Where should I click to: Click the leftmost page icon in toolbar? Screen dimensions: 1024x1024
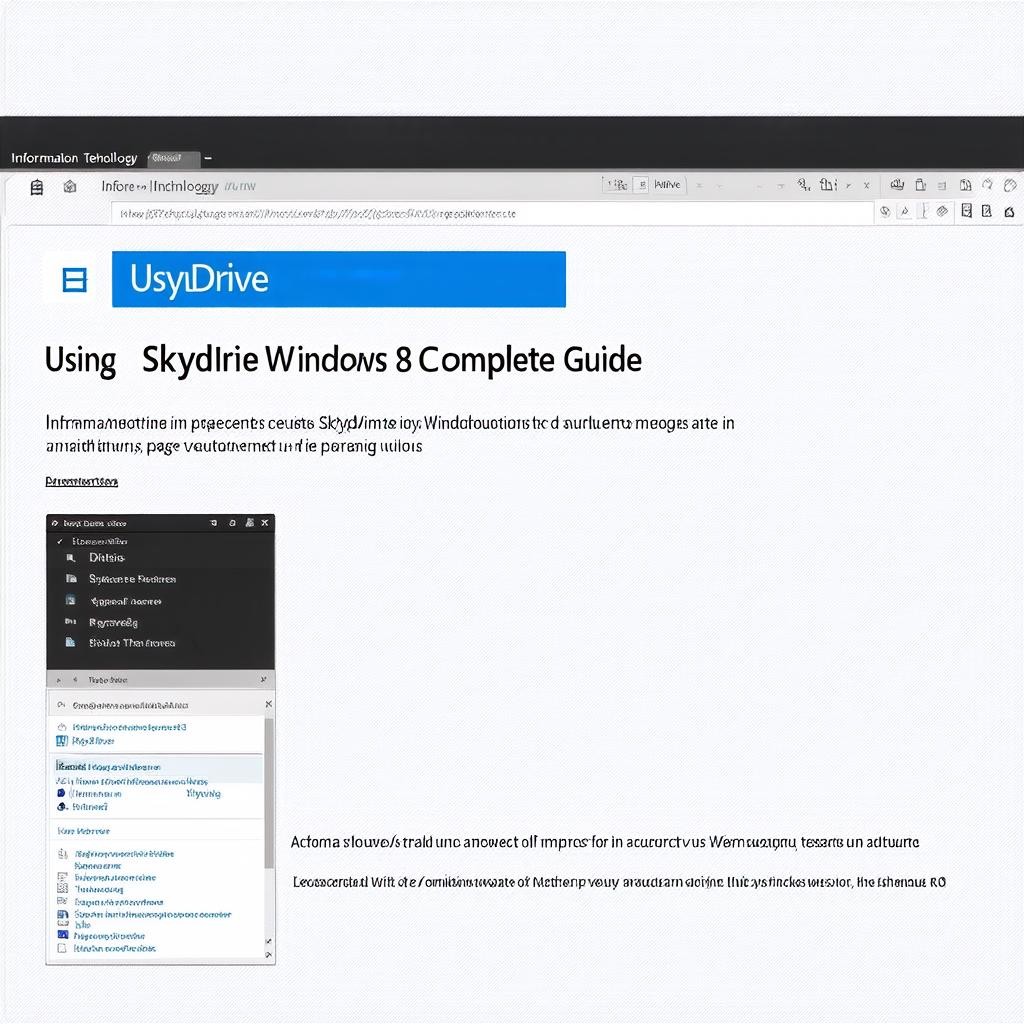[37, 186]
